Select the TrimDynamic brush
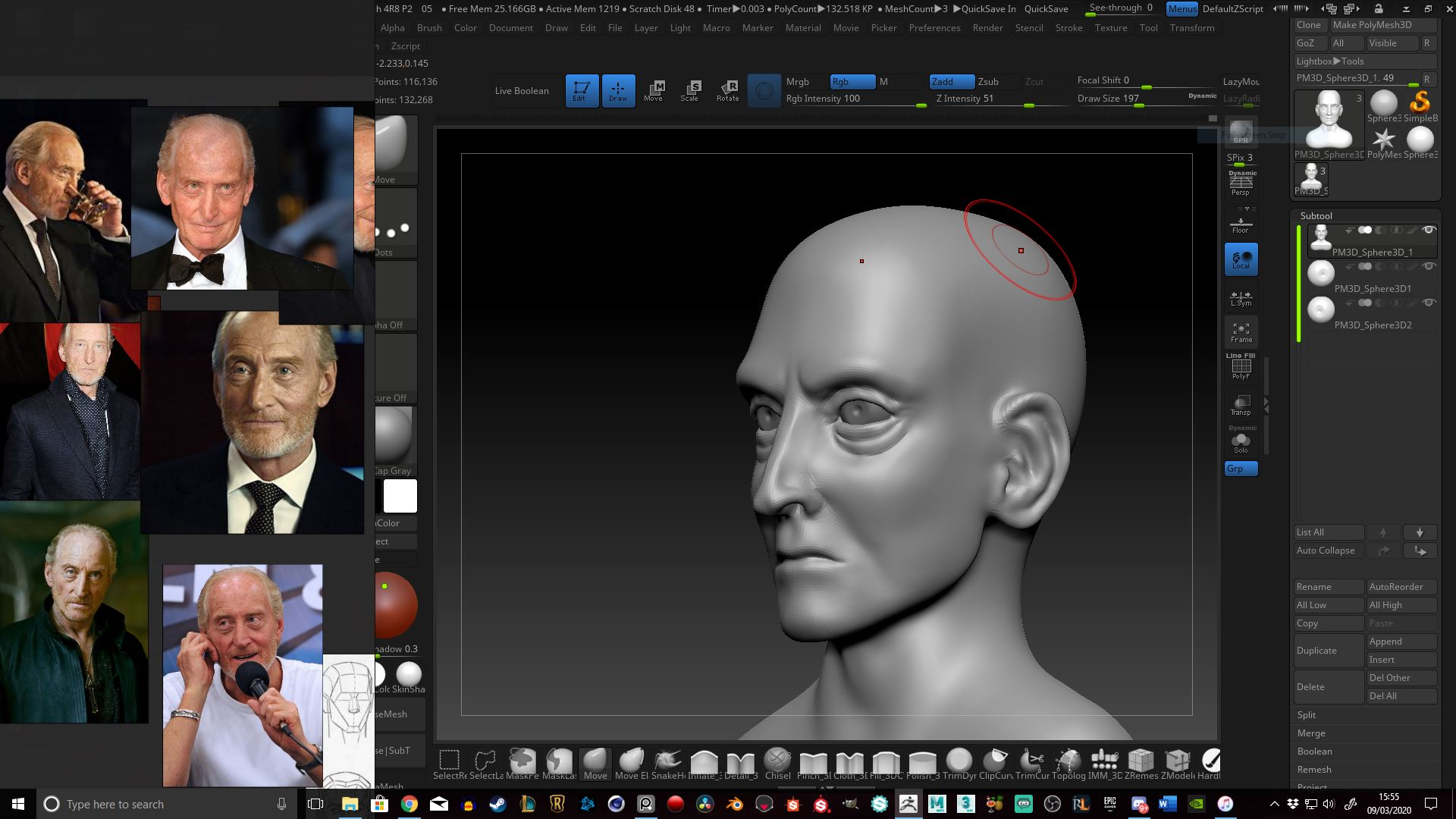This screenshot has width=1456, height=819. tap(959, 764)
